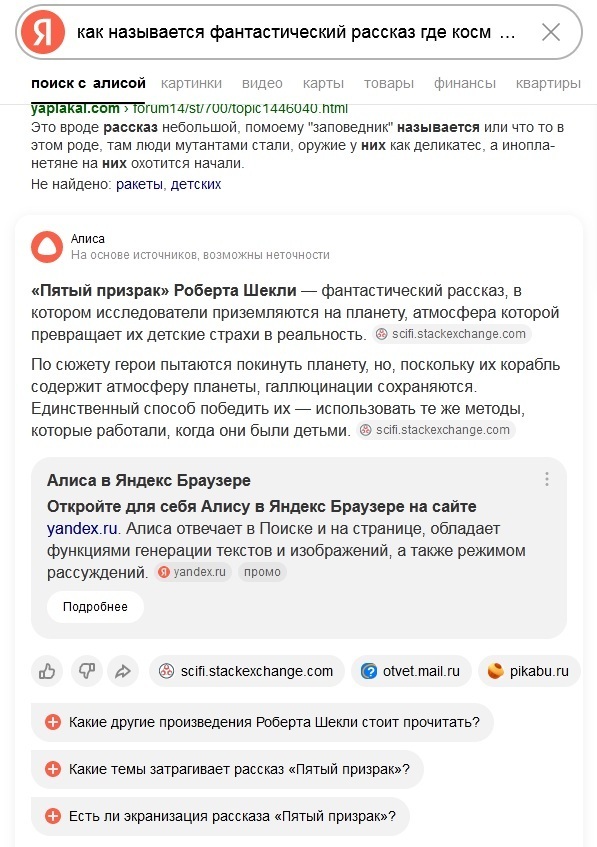Click inside the search input field

point(300,32)
